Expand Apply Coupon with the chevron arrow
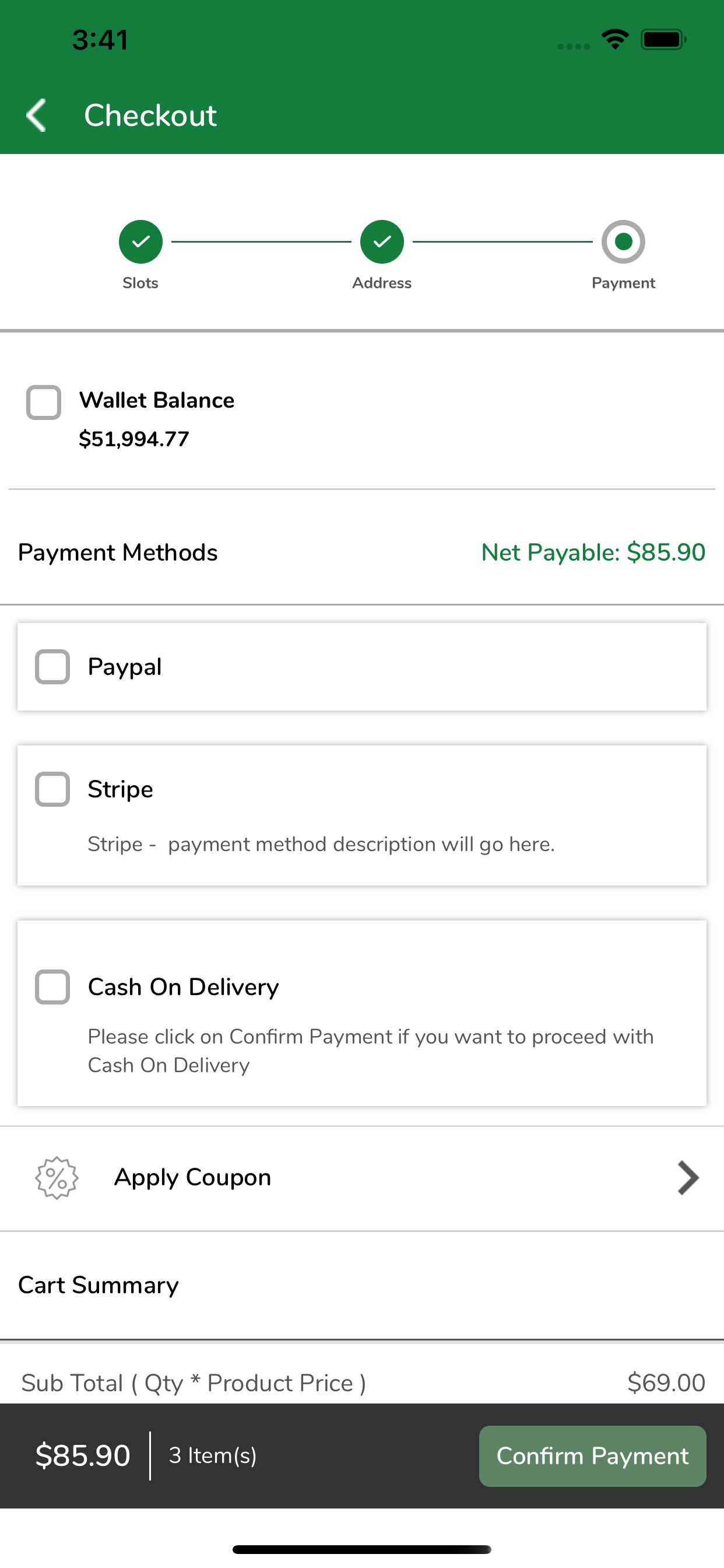This screenshot has height=1568, width=724. pos(688,1178)
